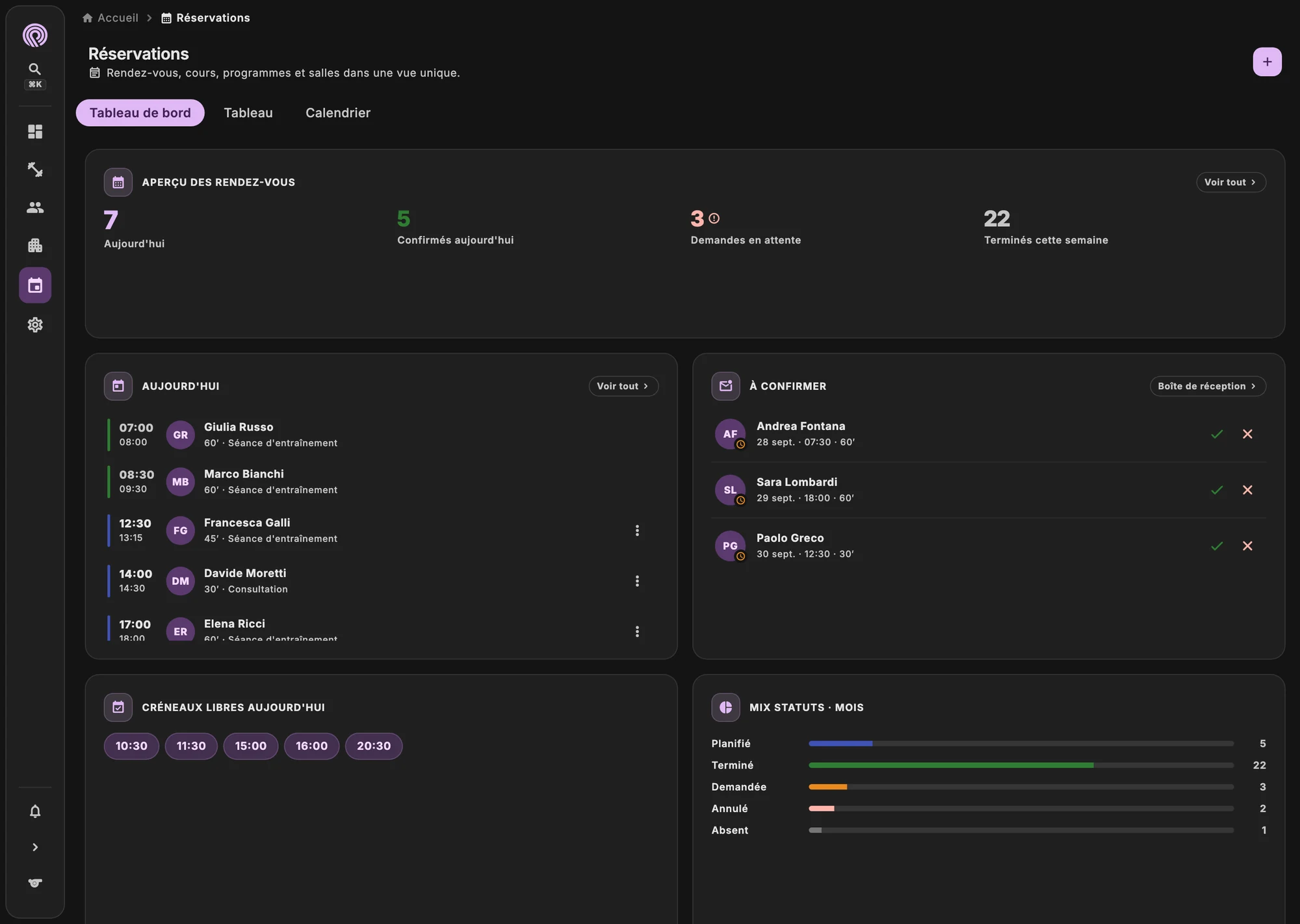Click Marco Bianchi appointment row

(x=381, y=482)
